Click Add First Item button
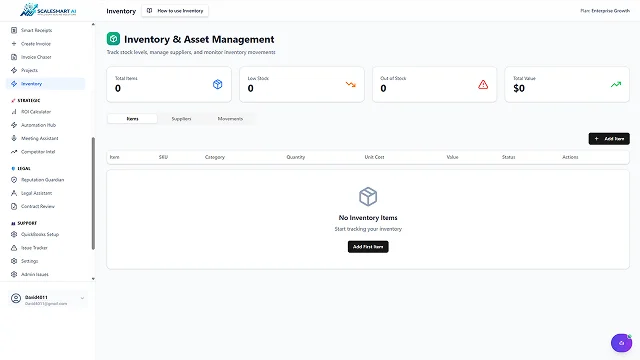Viewport: 640px width, 360px height. [x=368, y=247]
